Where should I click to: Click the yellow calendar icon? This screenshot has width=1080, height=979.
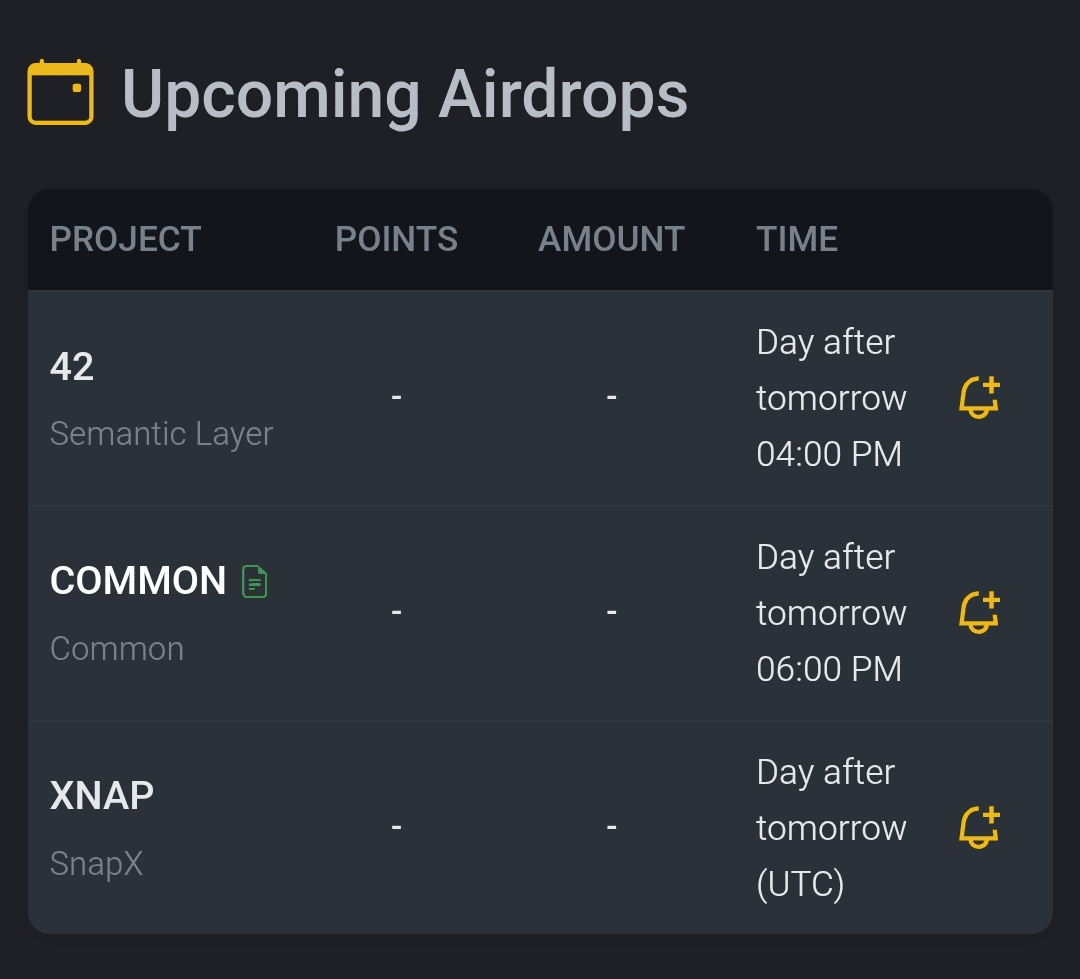click(x=60, y=93)
